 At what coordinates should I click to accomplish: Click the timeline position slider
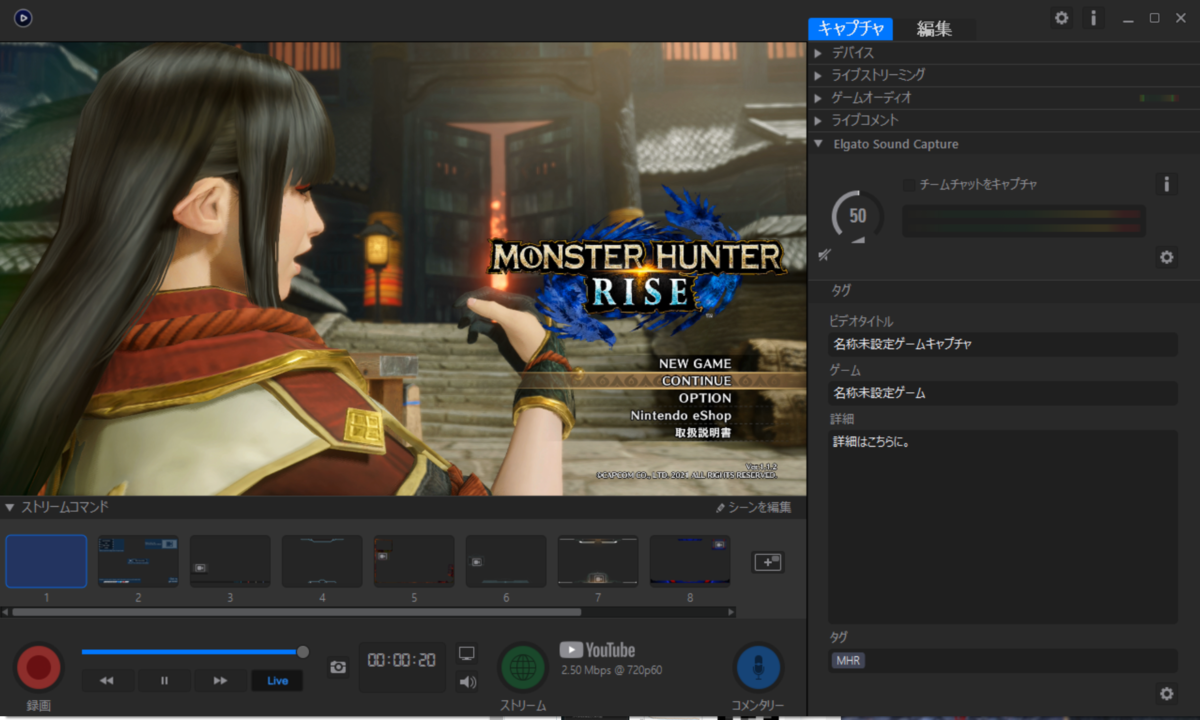tap(303, 652)
